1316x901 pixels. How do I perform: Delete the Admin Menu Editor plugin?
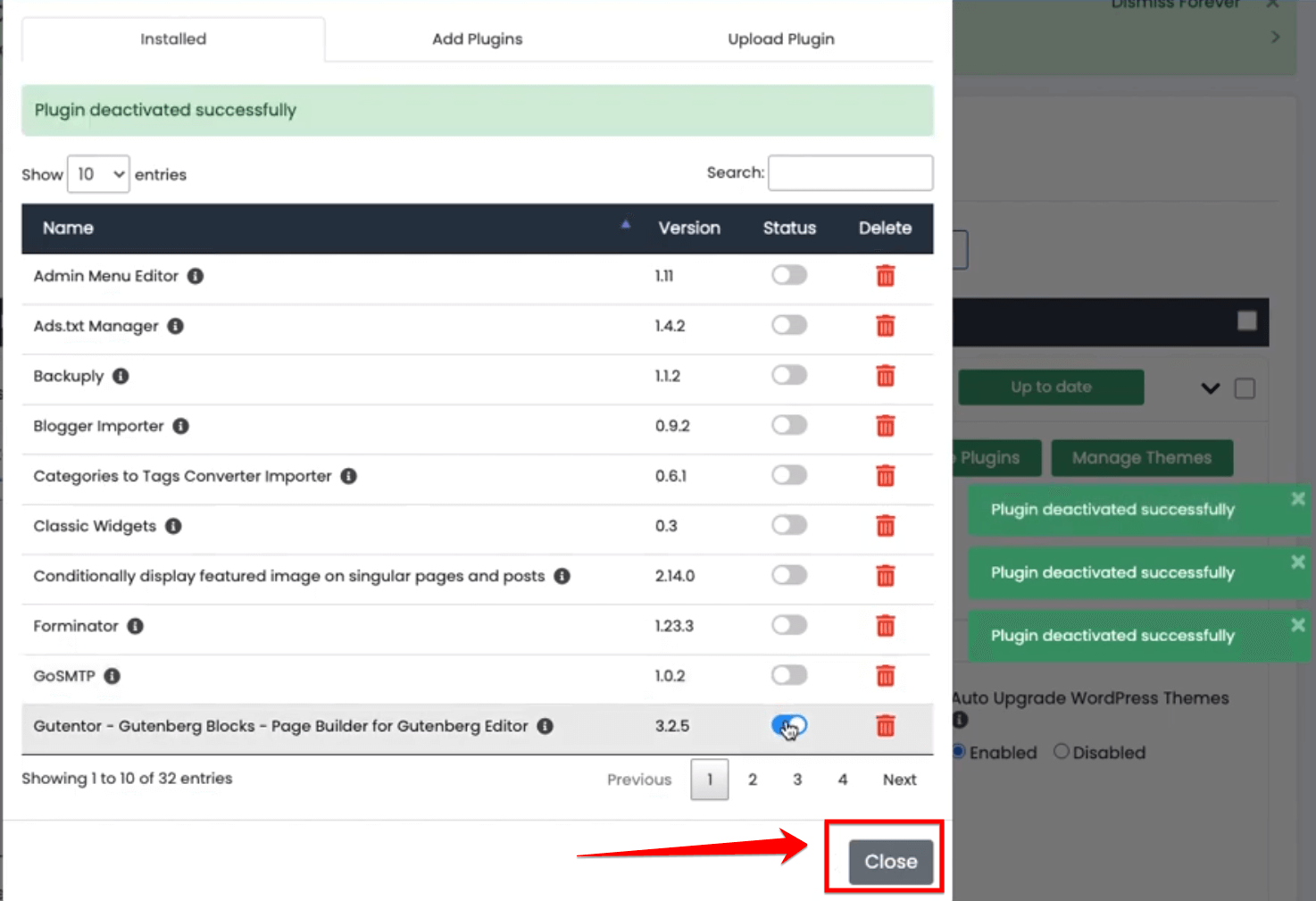885,276
